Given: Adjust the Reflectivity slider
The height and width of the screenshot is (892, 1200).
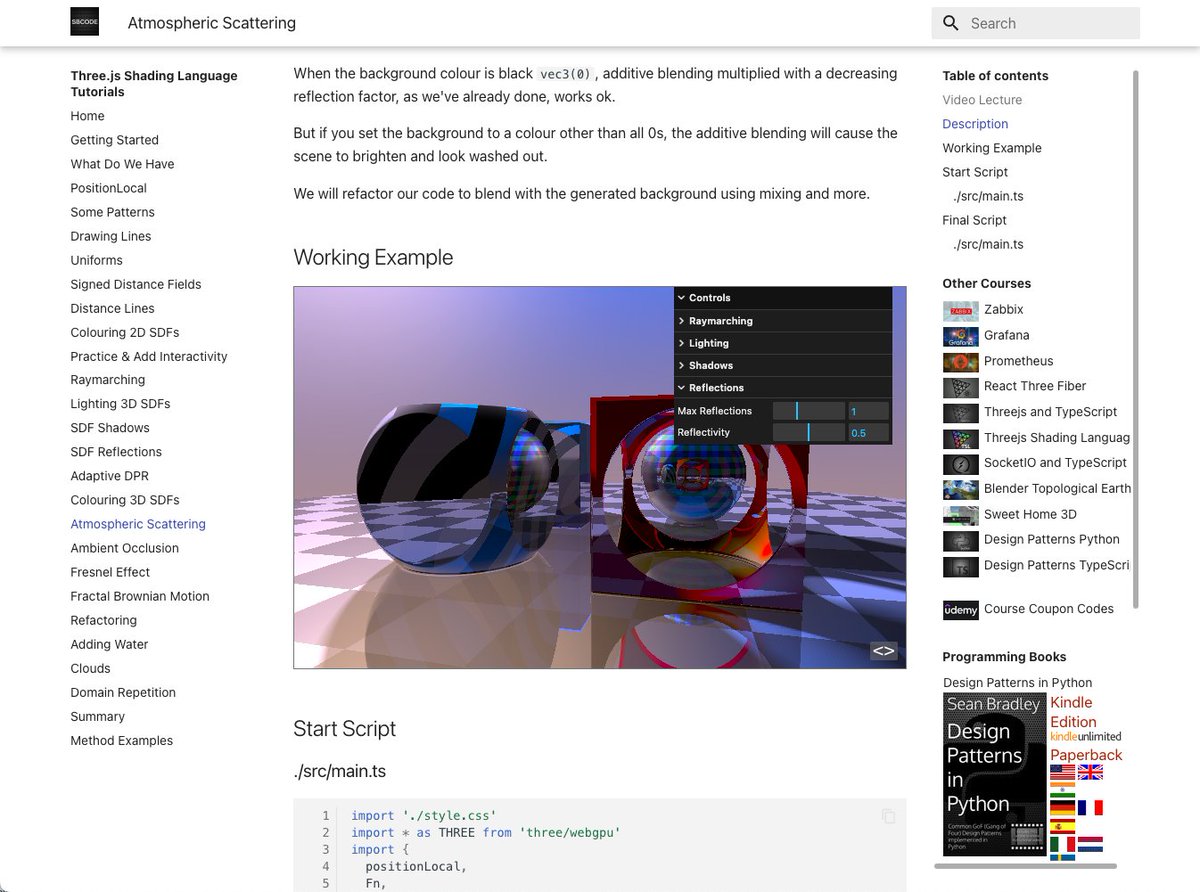Looking at the screenshot, I should [811, 432].
